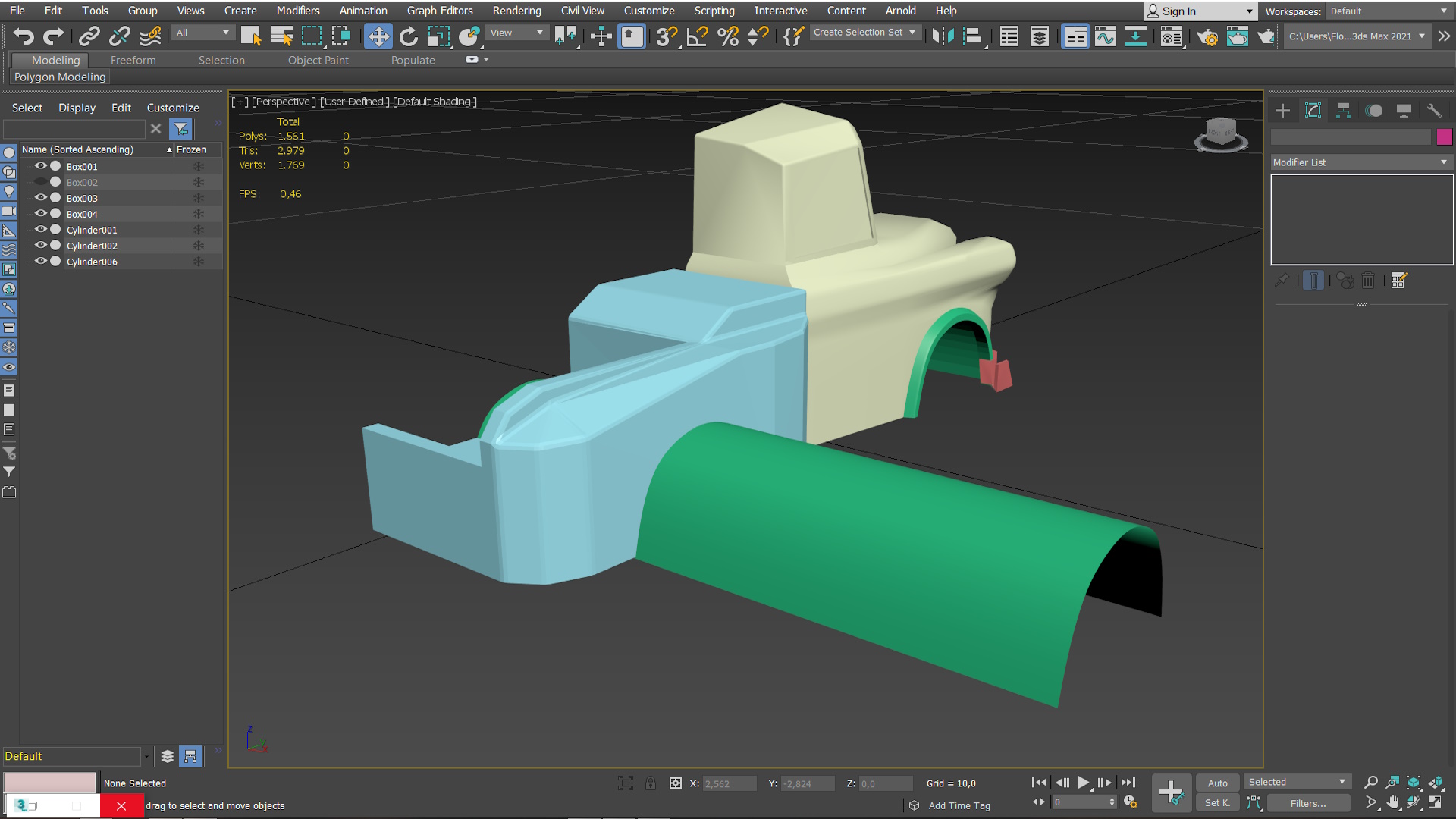Toggle the Angle Snap icon
Viewport: 1456px width, 819px height.
tap(696, 36)
